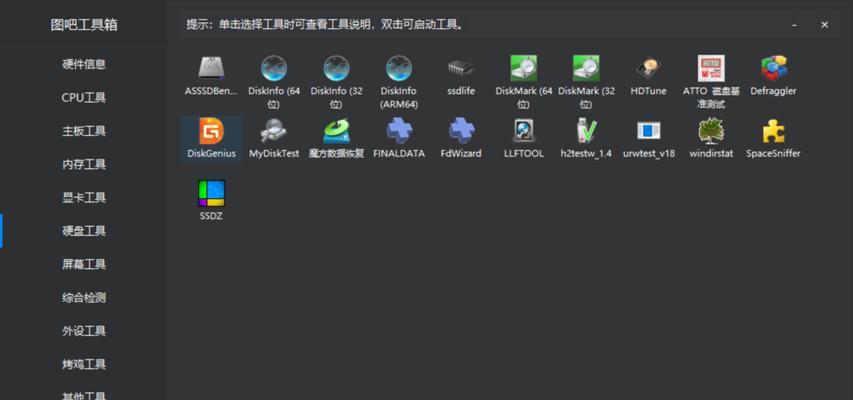
Task: Click the 图吧工具箱 title text
Action: point(84,25)
